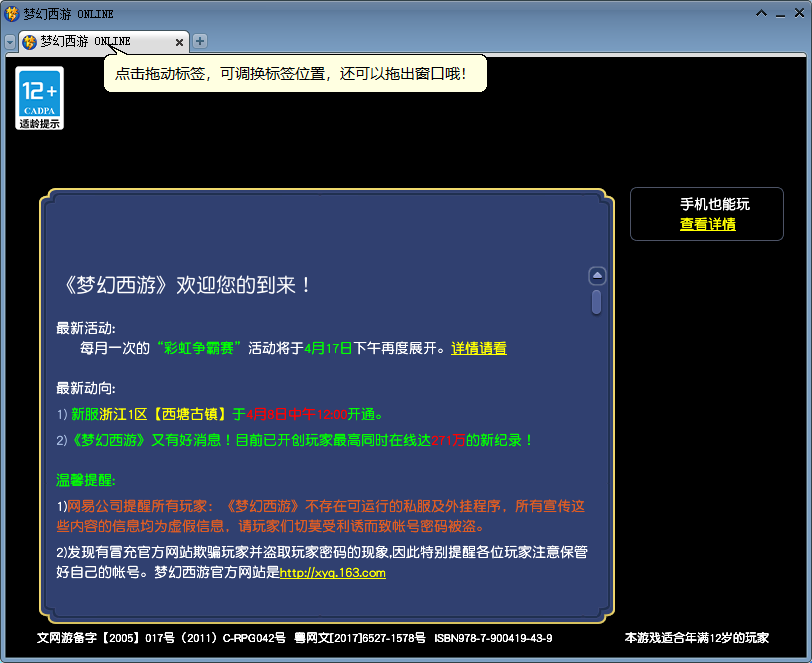Click the 《梦幻西游》欢迎您的到来！ heading
Image resolution: width=812 pixels, height=663 pixels.
pos(187,285)
